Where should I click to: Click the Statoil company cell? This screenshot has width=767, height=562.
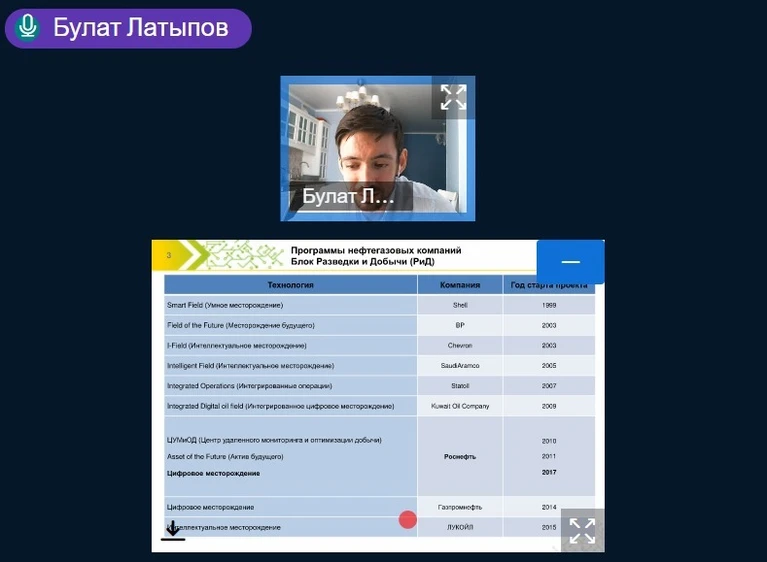coord(460,386)
